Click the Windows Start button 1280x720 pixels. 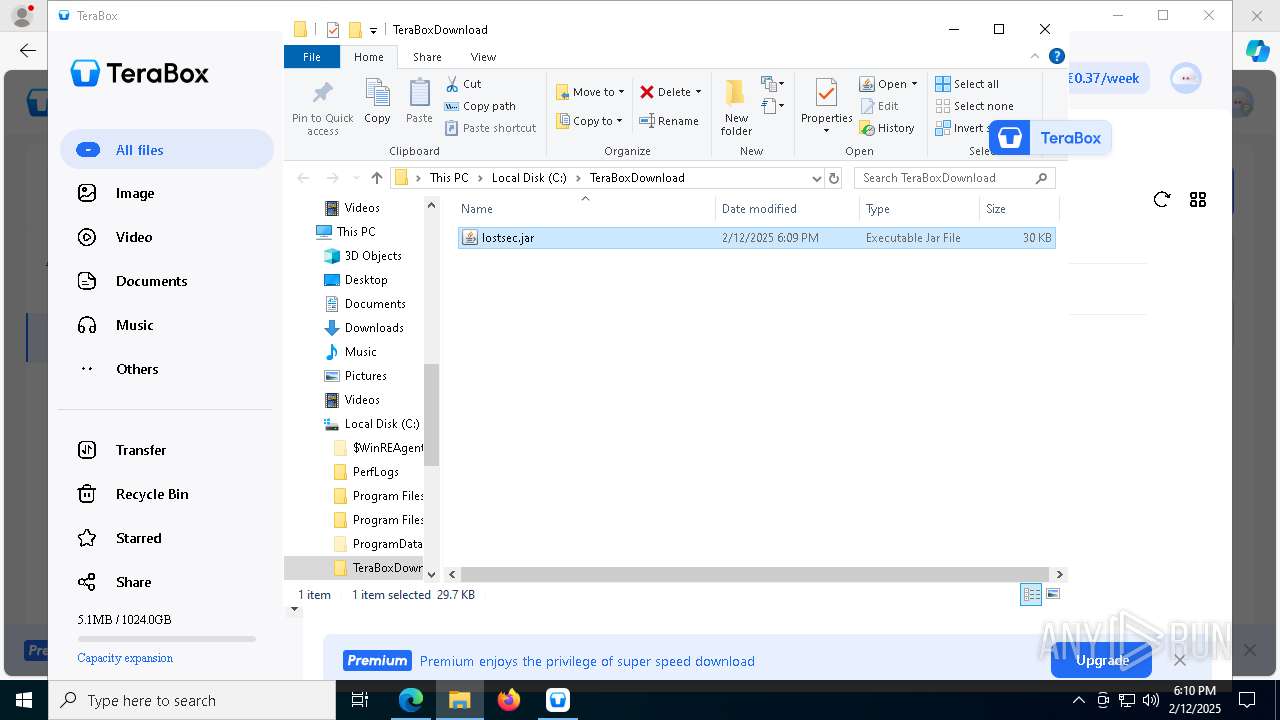[24, 700]
